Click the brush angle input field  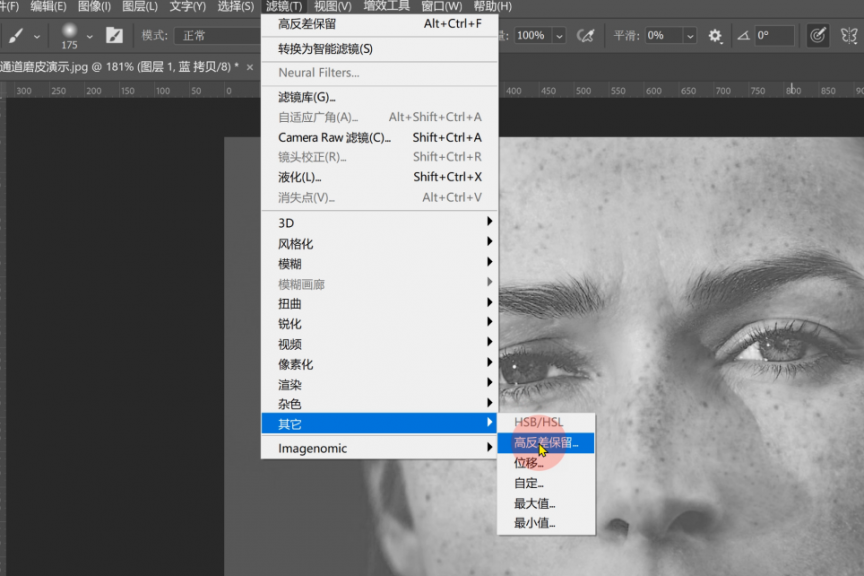coord(774,35)
